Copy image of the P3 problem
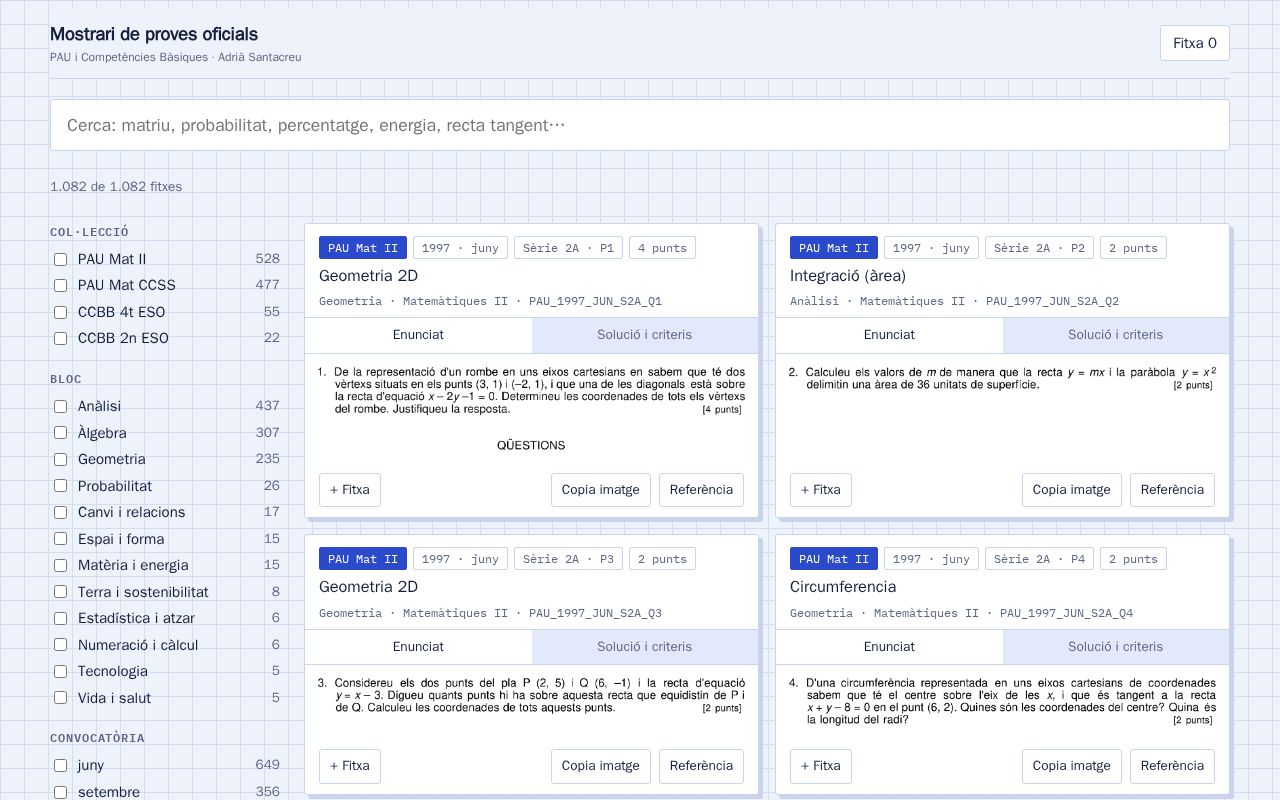 tap(601, 766)
